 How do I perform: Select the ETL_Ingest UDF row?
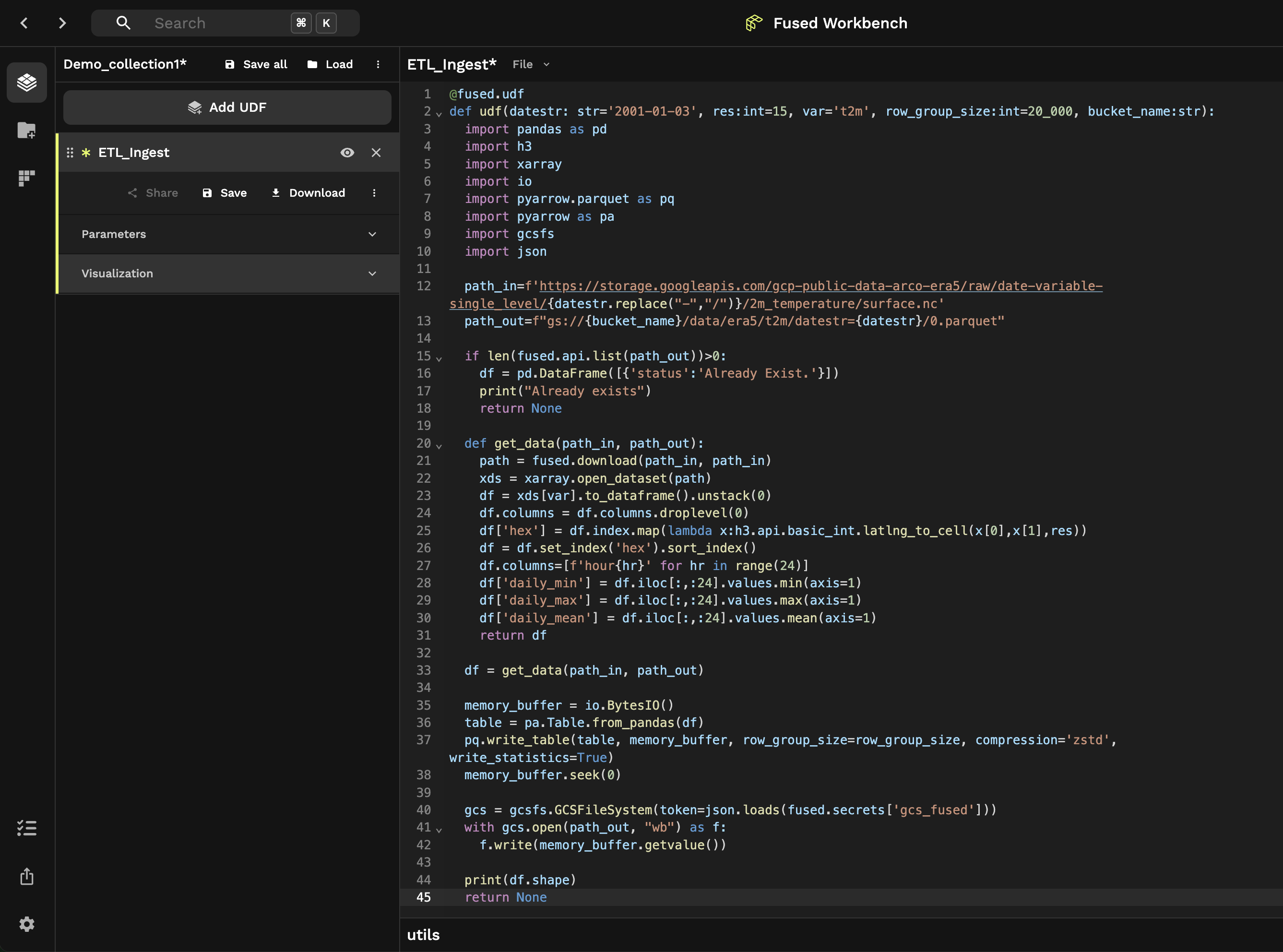point(228,153)
